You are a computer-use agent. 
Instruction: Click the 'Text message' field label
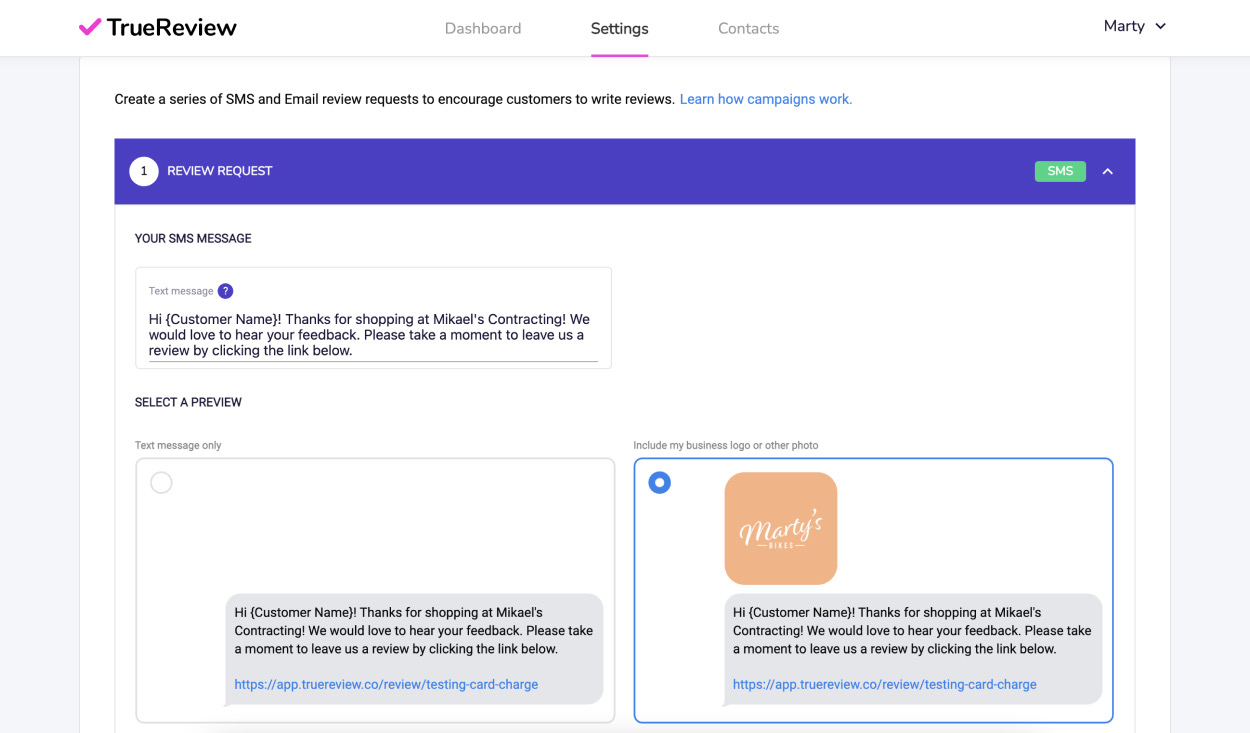coord(181,291)
